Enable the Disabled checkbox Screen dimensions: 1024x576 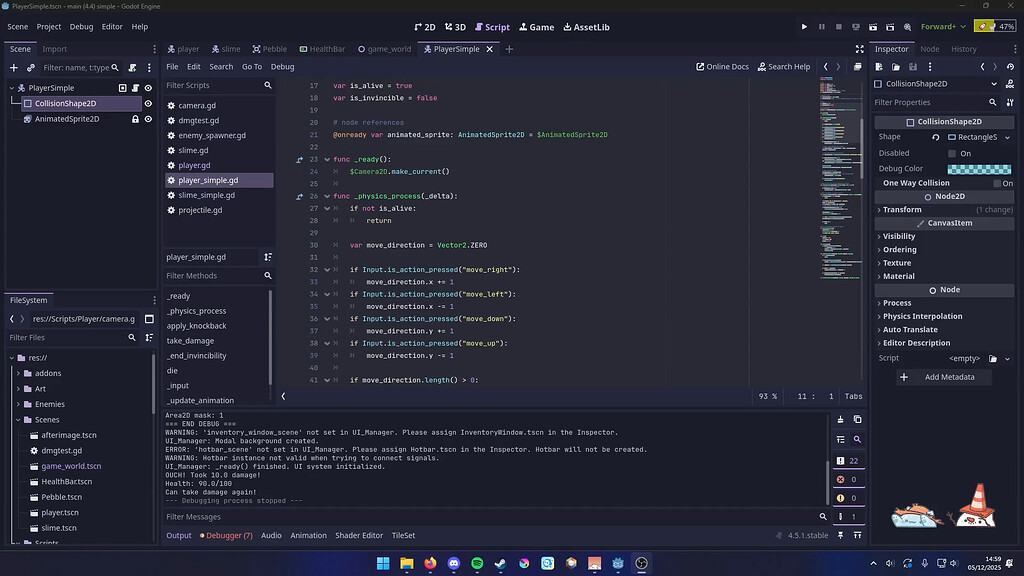coord(952,153)
